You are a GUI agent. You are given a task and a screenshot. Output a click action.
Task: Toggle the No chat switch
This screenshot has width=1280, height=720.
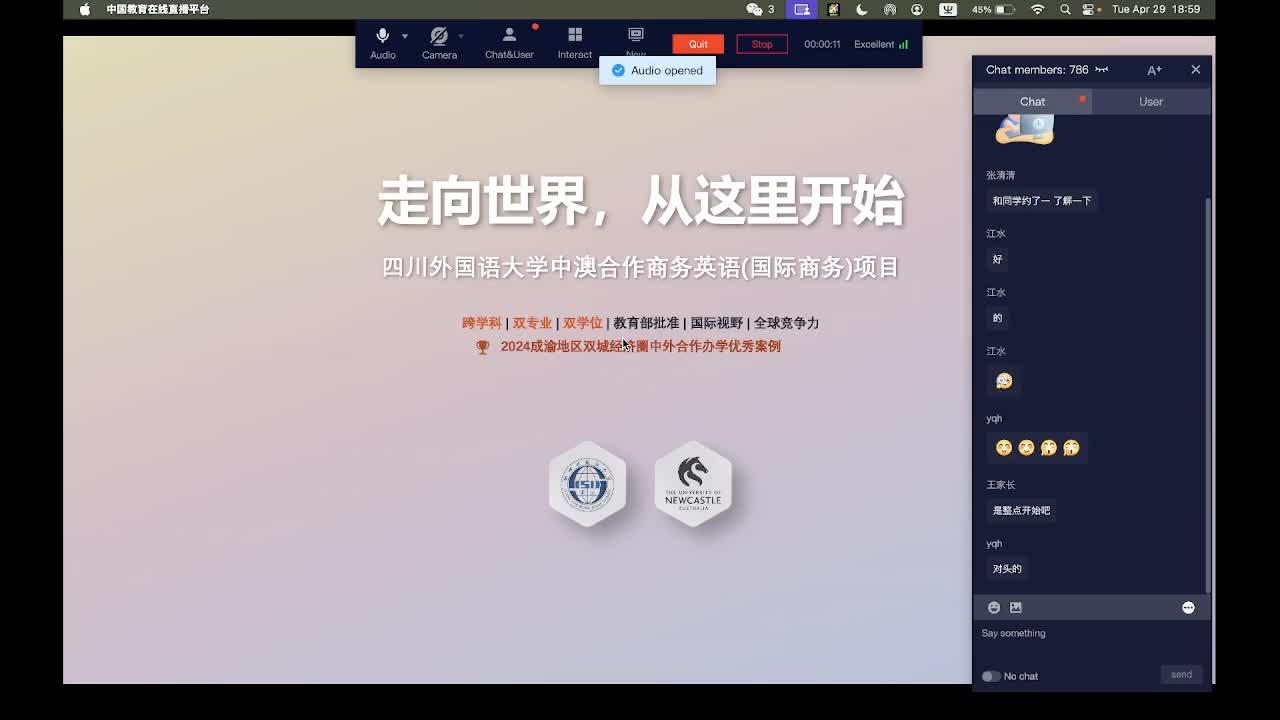[991, 676]
